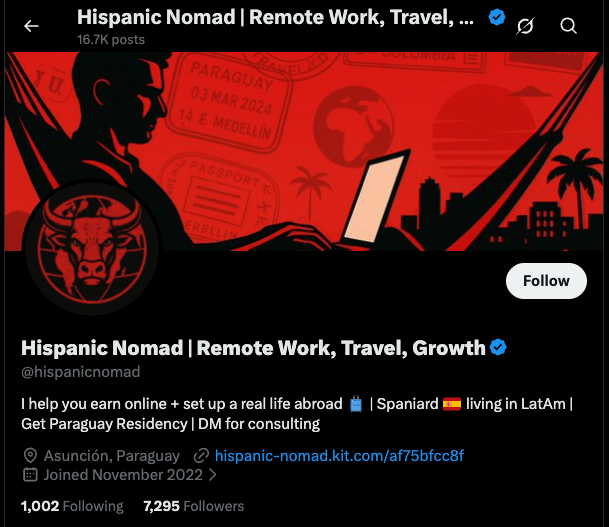Click the @hispanicnomad handle
The width and height of the screenshot is (609, 527).
[x=80, y=372]
